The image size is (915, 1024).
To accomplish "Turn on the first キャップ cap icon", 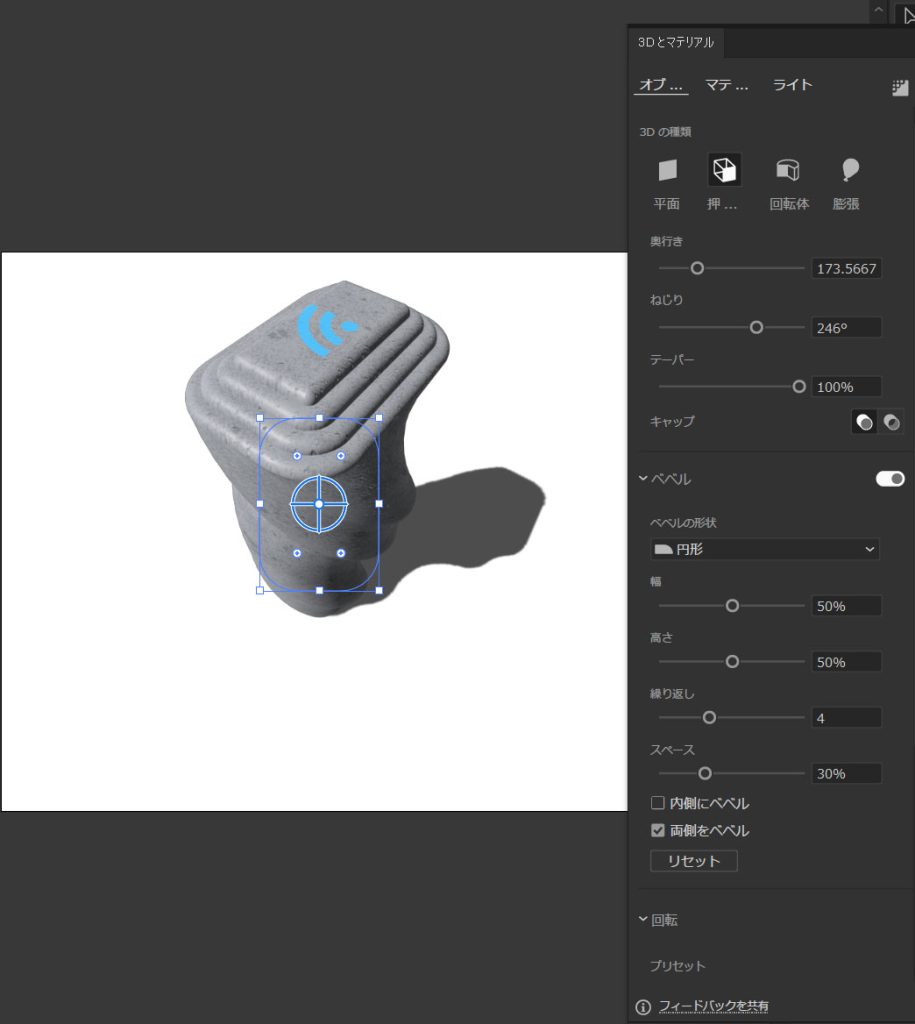I will 864,423.
